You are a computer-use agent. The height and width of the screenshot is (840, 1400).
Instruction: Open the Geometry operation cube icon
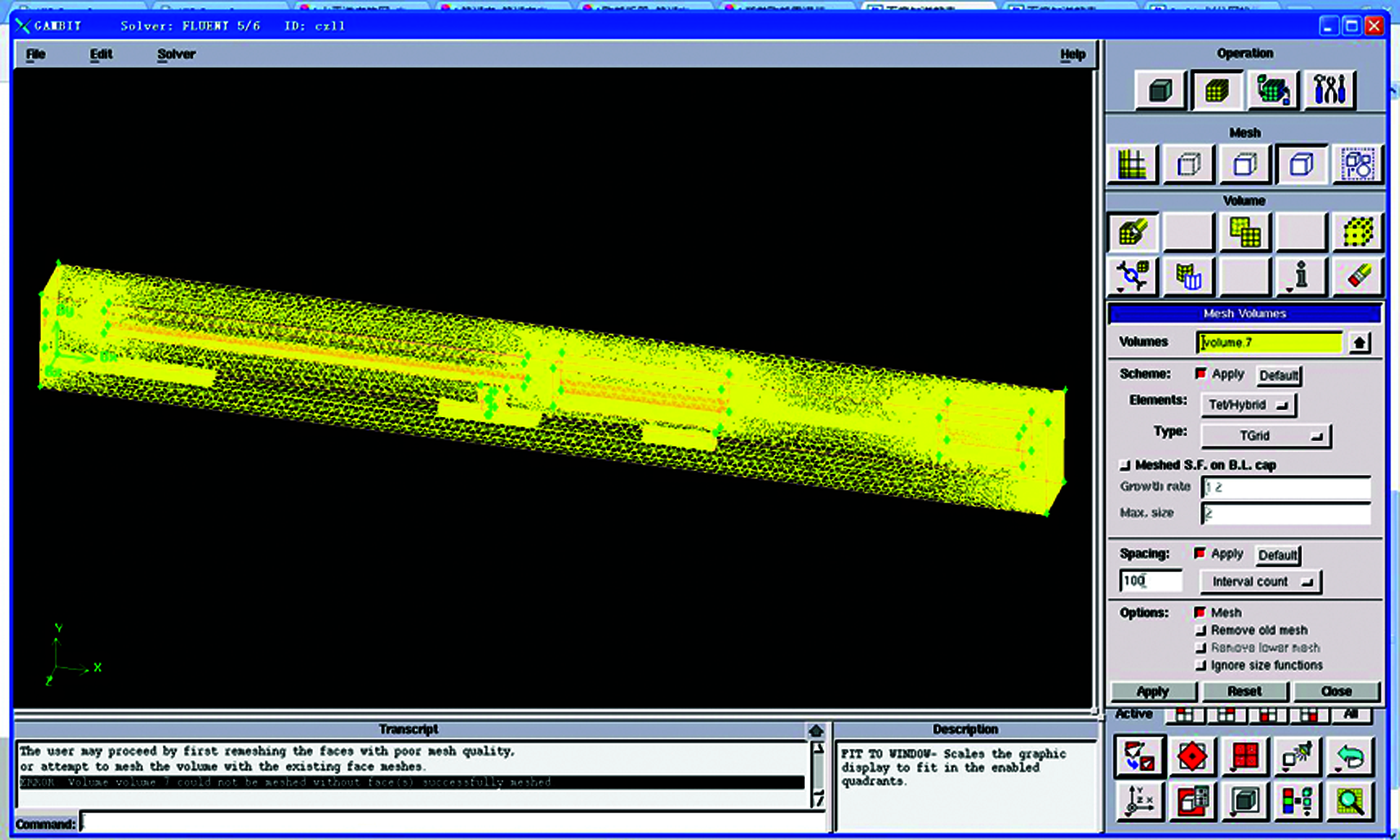pos(1159,90)
